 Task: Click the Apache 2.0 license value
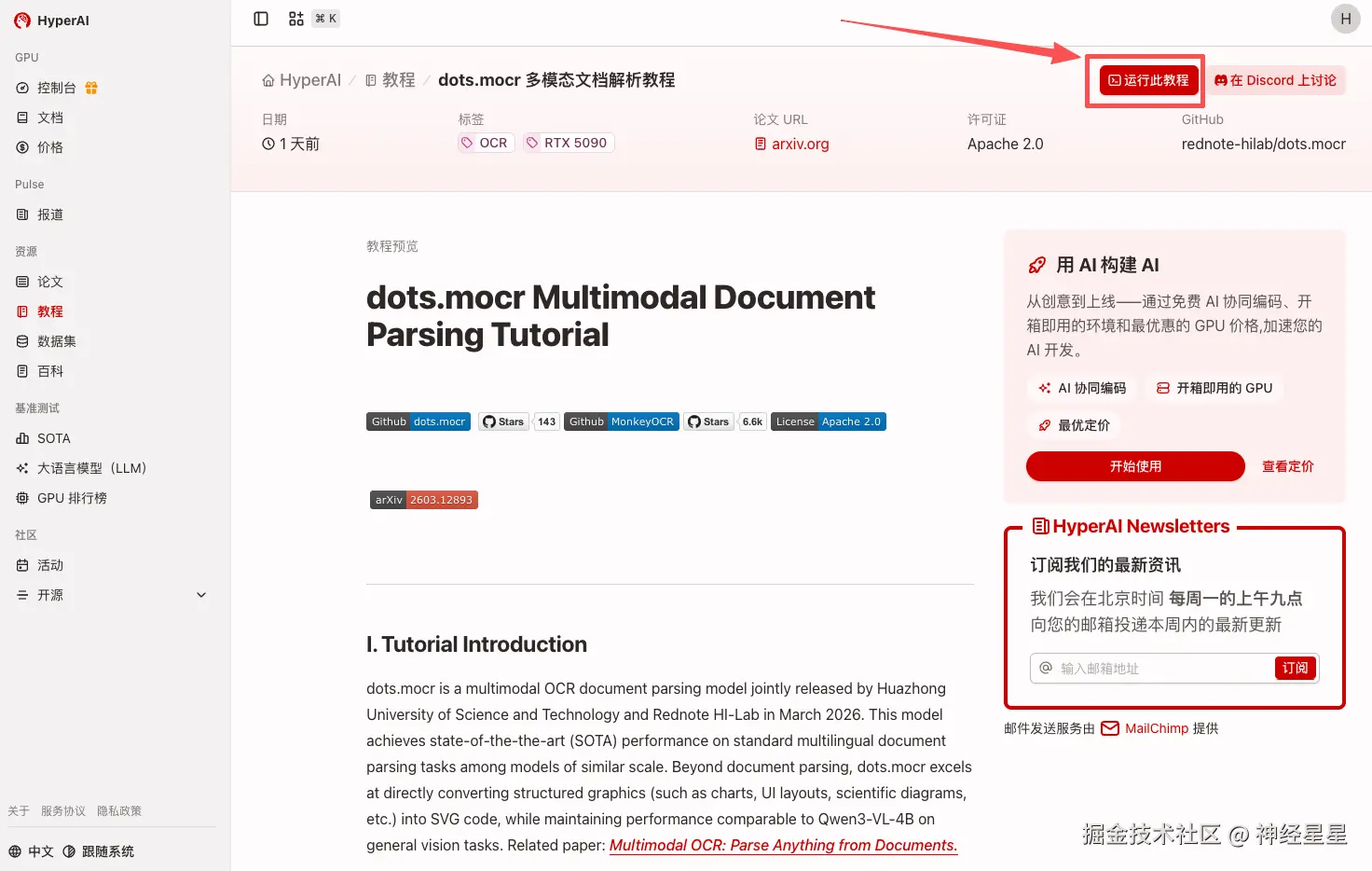(1005, 144)
